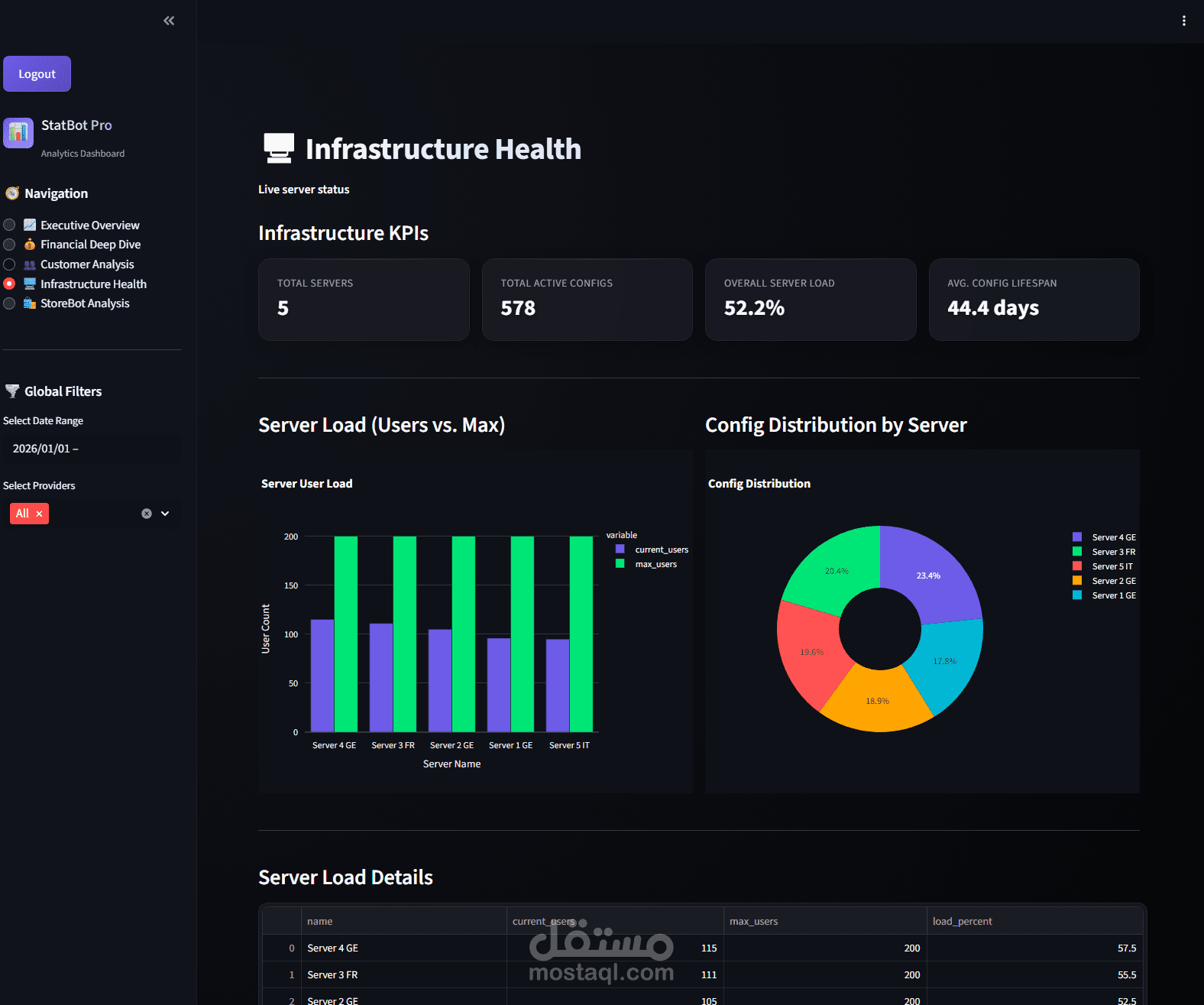1204x1005 pixels.
Task: Click the Global Filters funnel icon
Action: tap(12, 391)
